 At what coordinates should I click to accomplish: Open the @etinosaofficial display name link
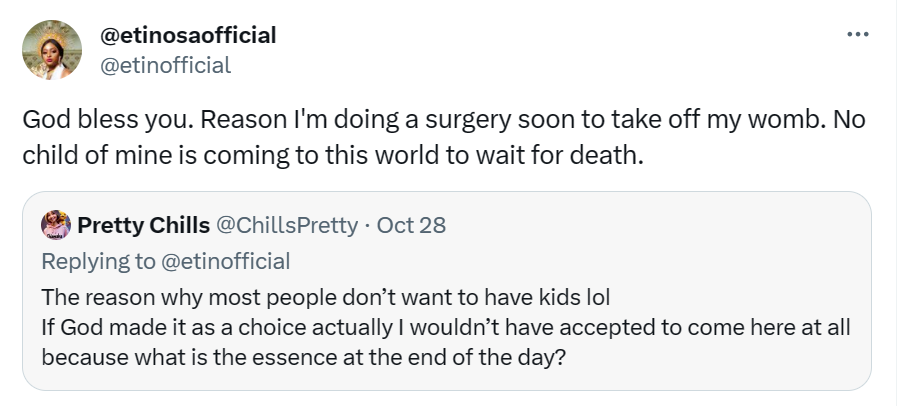[188, 36]
